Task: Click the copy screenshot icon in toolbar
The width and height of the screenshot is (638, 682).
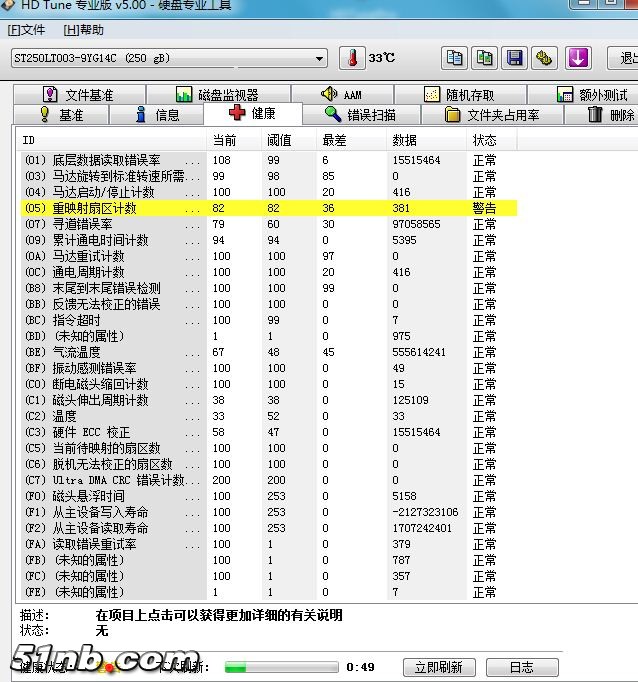Action: click(x=485, y=58)
